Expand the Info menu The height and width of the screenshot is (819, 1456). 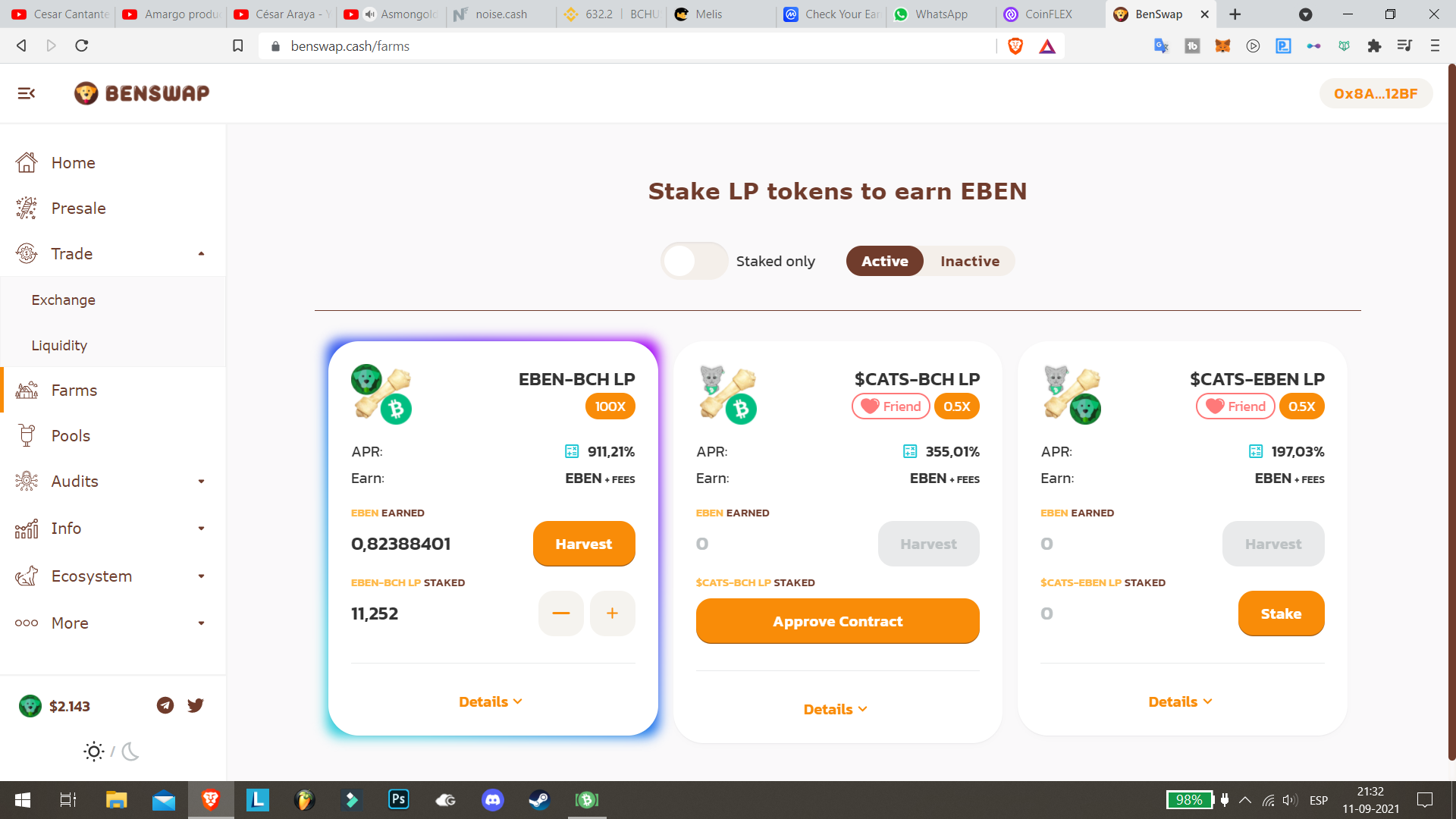coord(112,529)
